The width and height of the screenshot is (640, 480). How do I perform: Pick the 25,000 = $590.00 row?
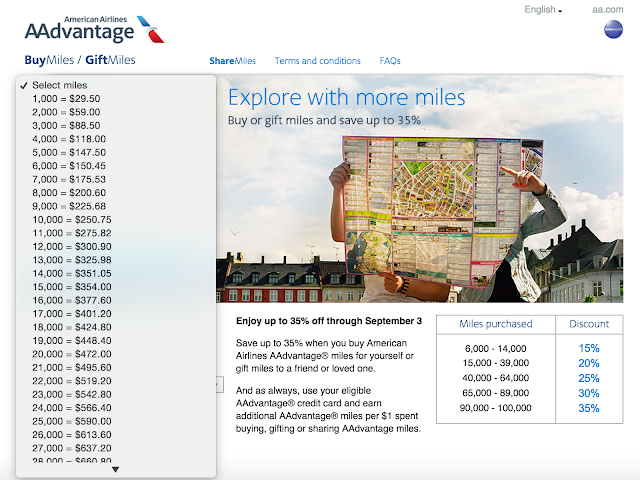(x=116, y=421)
